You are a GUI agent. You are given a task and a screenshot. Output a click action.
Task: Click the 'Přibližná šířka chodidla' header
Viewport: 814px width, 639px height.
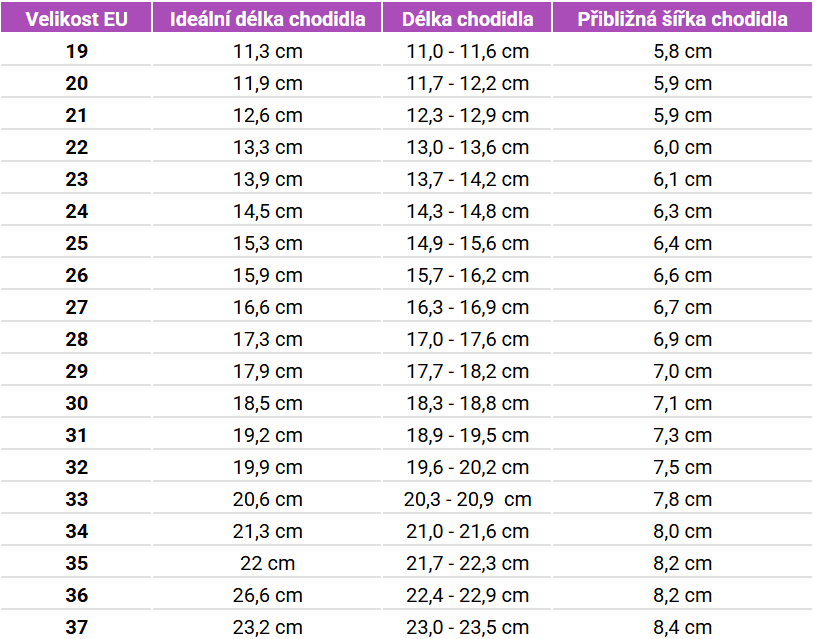[682, 19]
